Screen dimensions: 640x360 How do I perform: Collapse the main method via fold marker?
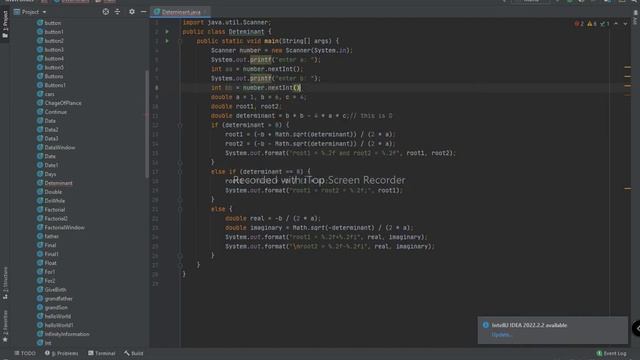(180, 41)
